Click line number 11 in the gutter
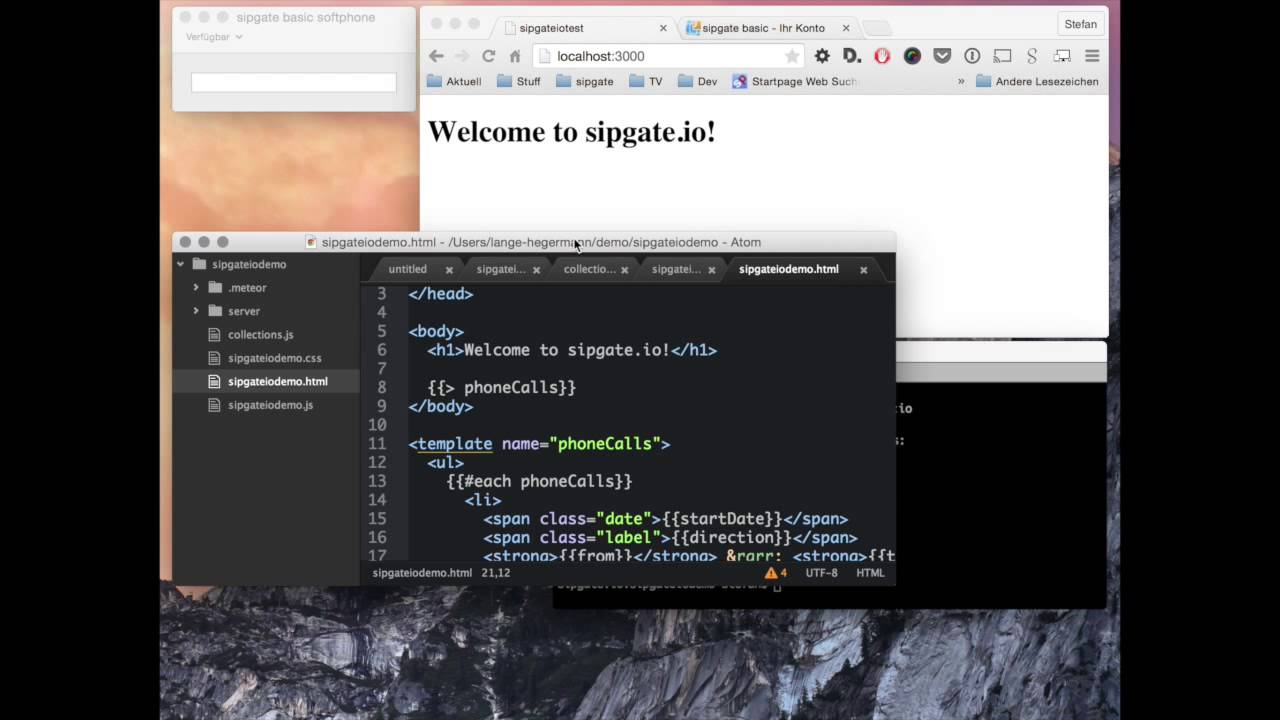Image resolution: width=1280 pixels, height=720 pixels. (x=377, y=444)
